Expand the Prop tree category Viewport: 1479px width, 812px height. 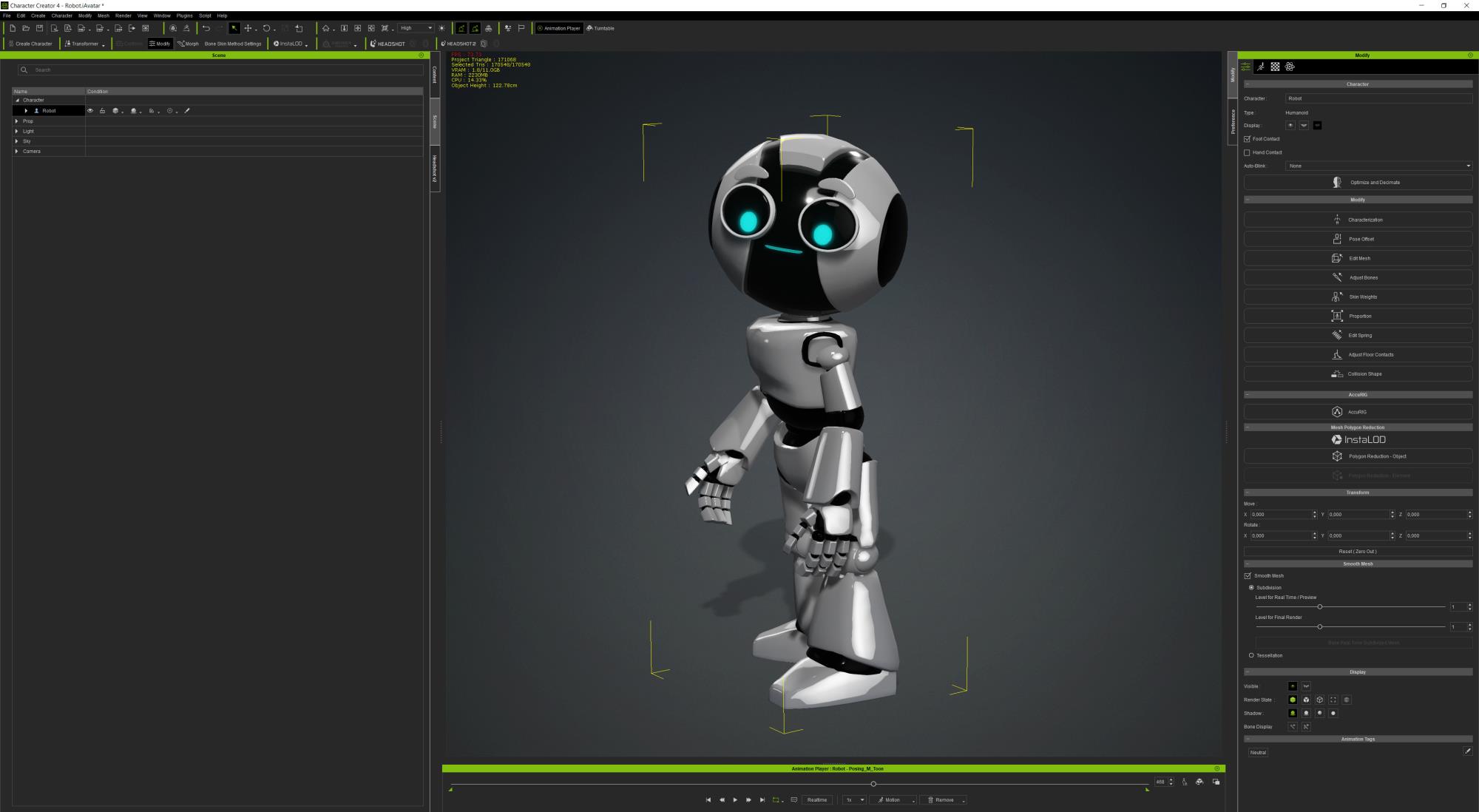(17, 121)
